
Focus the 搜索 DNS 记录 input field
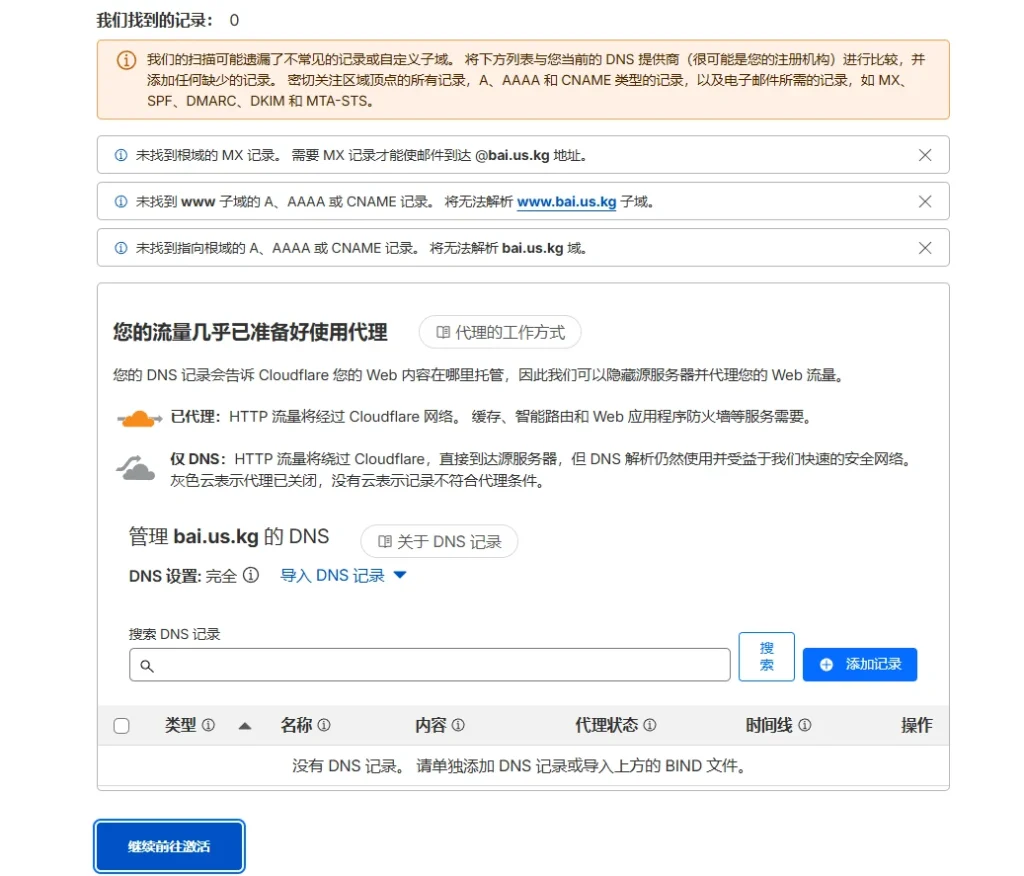pos(430,665)
